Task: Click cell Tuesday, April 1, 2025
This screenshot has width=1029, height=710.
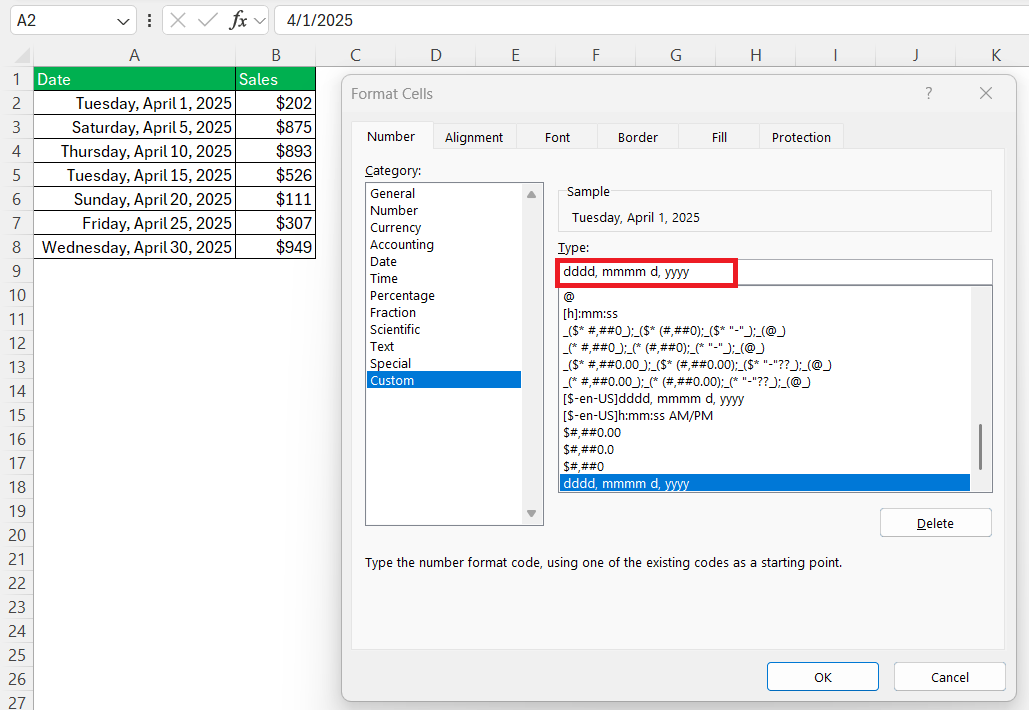Action: coord(135,103)
